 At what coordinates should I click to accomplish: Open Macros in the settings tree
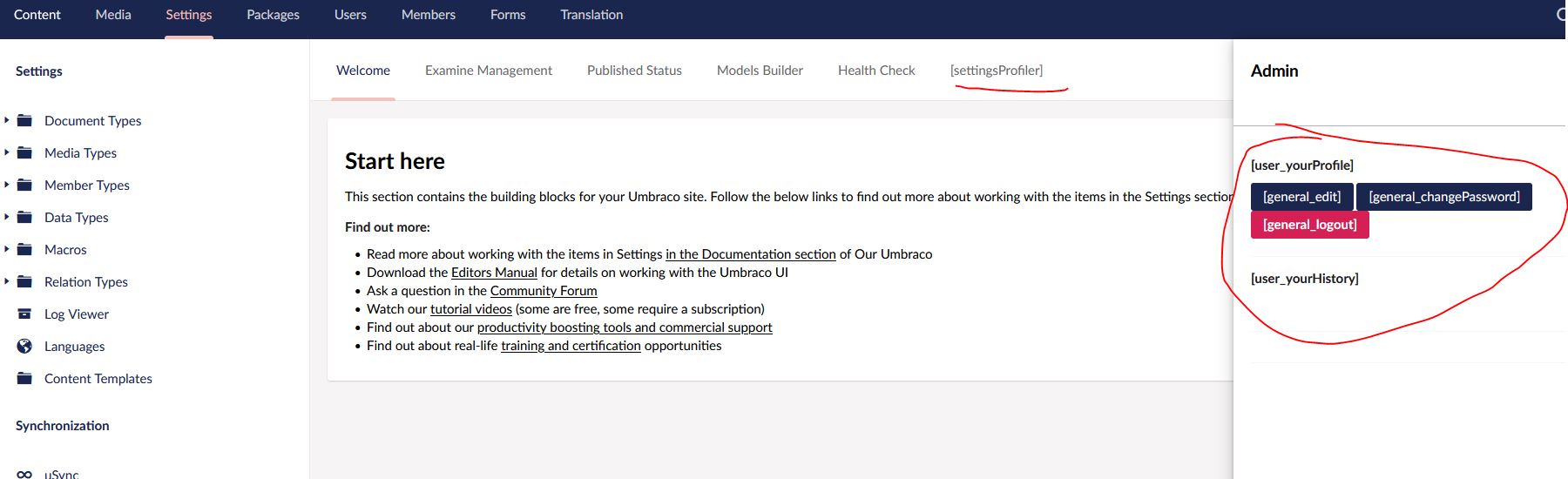point(65,250)
